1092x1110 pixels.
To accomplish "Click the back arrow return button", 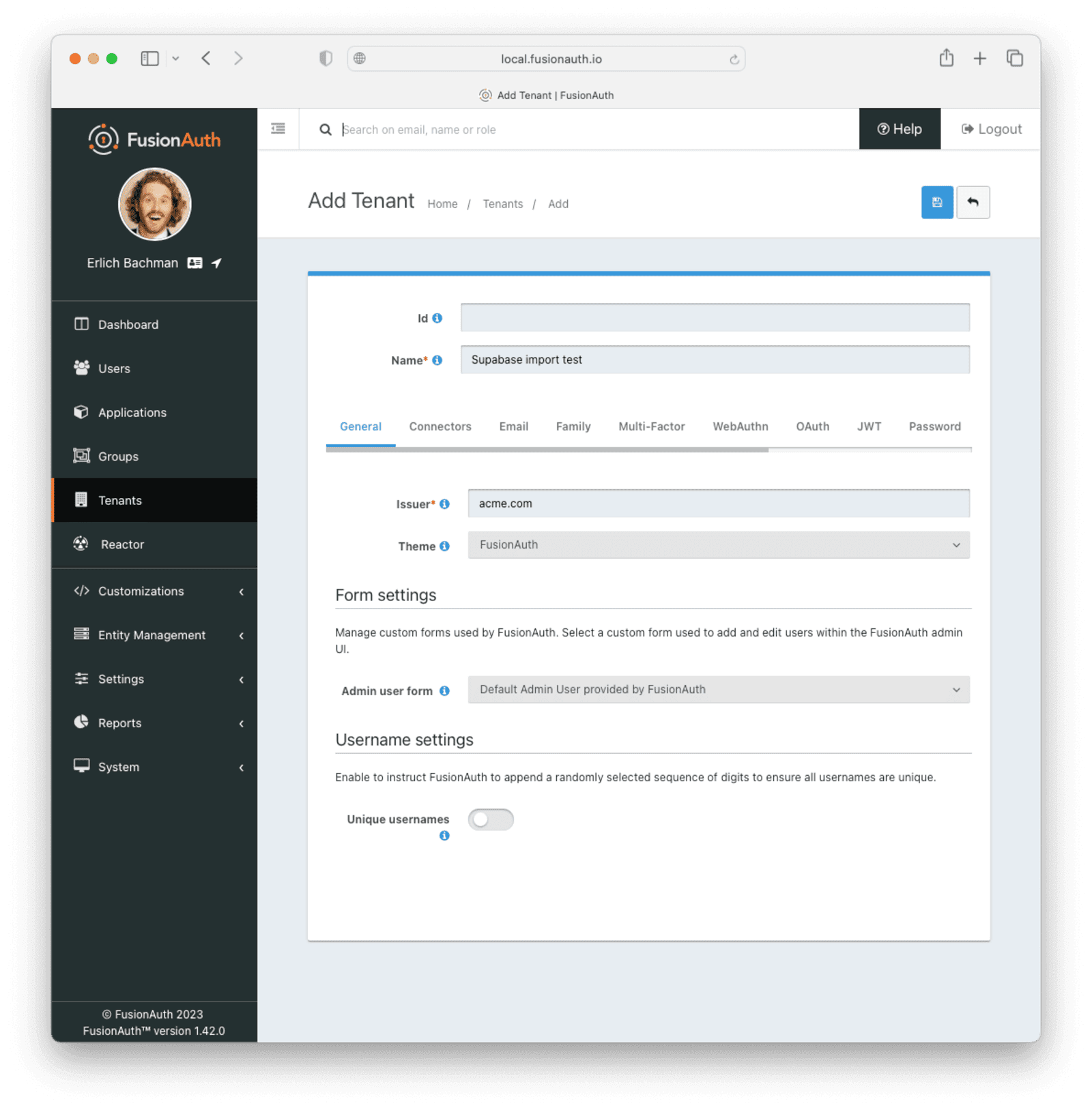I will (x=973, y=203).
